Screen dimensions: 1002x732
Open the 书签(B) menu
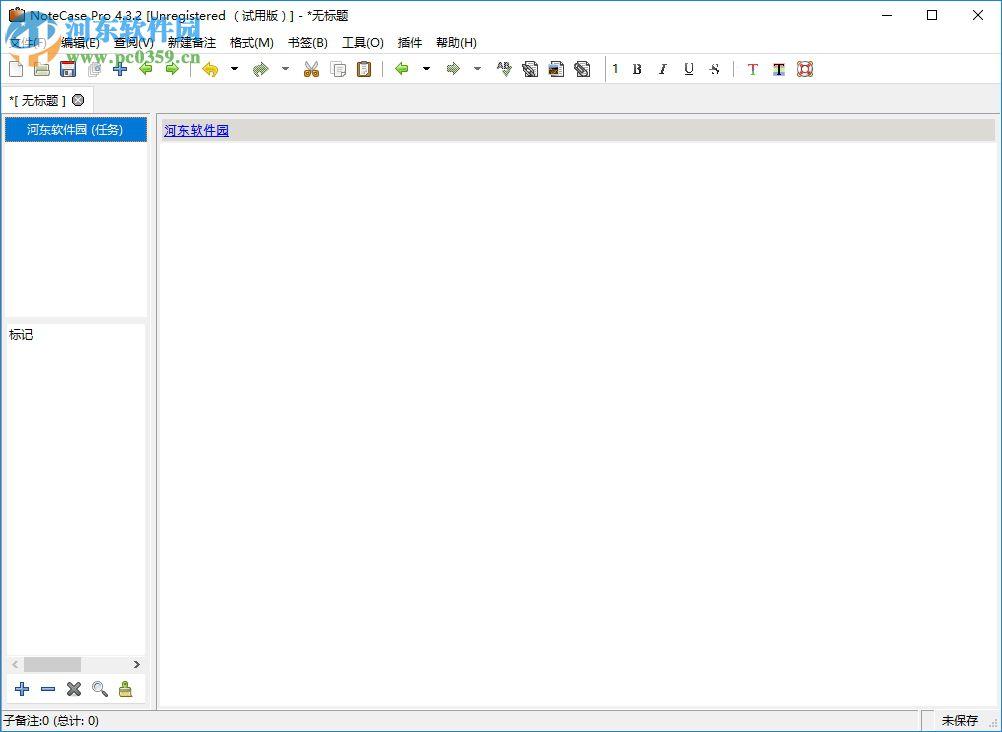click(307, 42)
